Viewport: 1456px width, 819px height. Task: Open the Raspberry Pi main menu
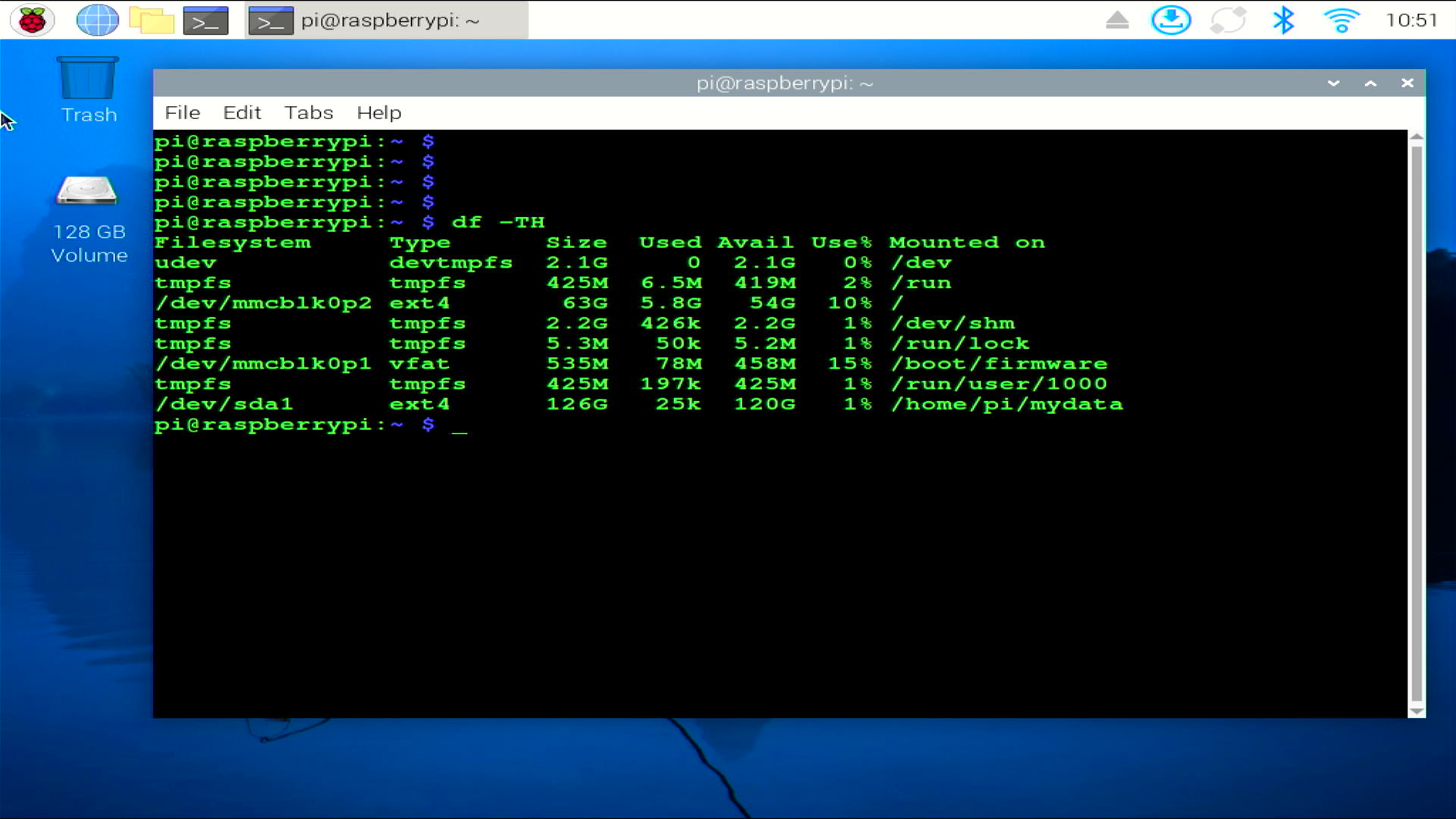pos(32,20)
